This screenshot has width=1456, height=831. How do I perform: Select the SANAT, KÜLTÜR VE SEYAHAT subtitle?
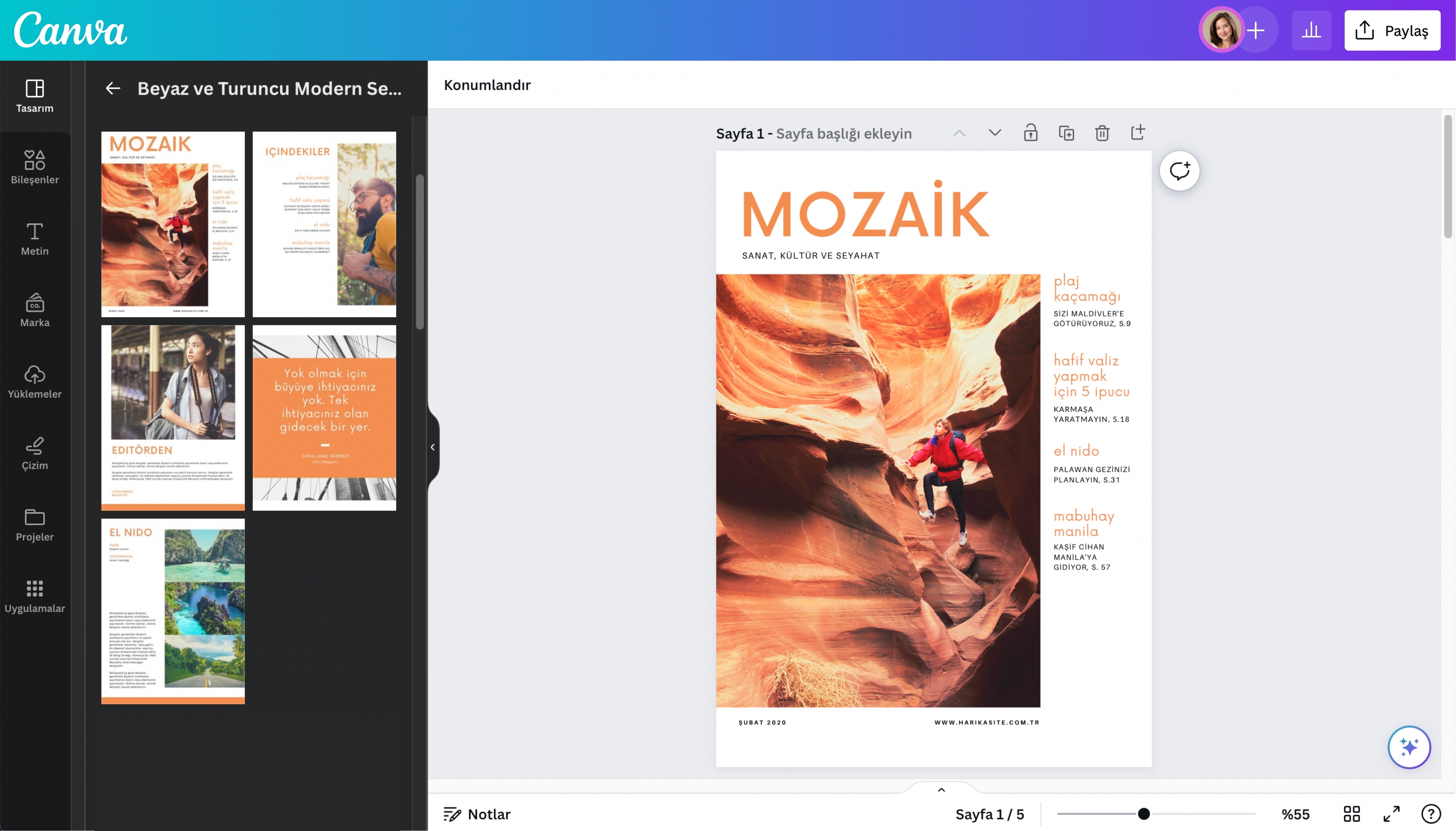(810, 256)
